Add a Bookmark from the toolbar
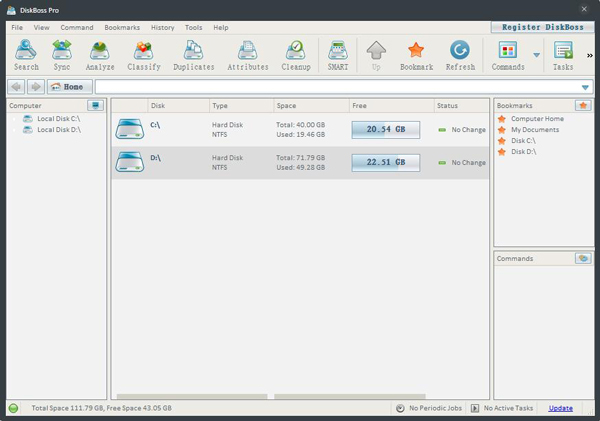600x421 pixels. 416,55
